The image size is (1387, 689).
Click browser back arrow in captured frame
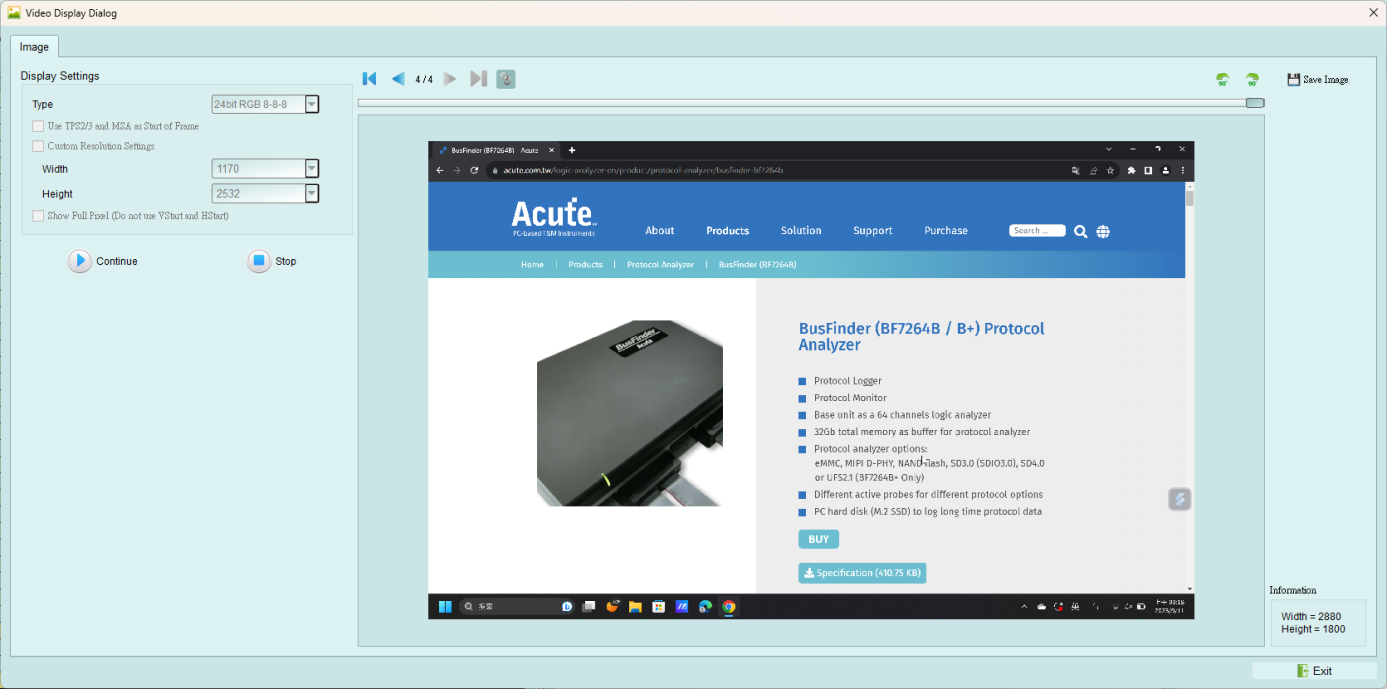click(440, 170)
